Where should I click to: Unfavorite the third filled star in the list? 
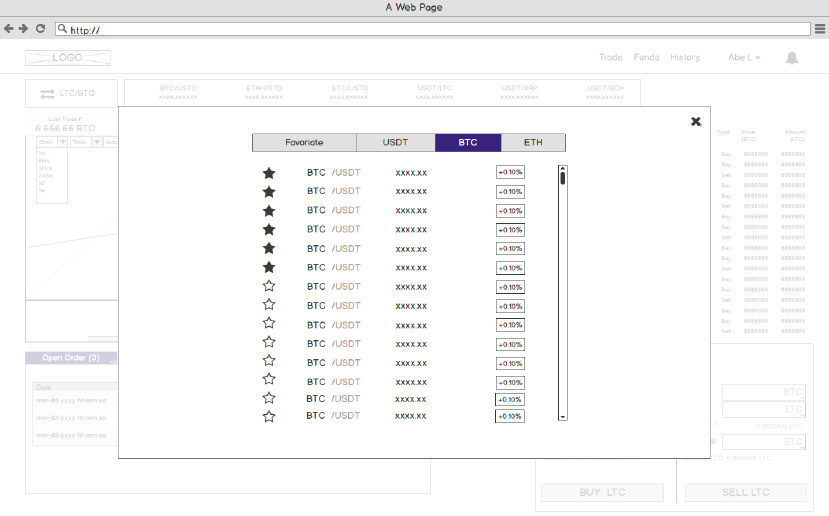[x=269, y=210]
